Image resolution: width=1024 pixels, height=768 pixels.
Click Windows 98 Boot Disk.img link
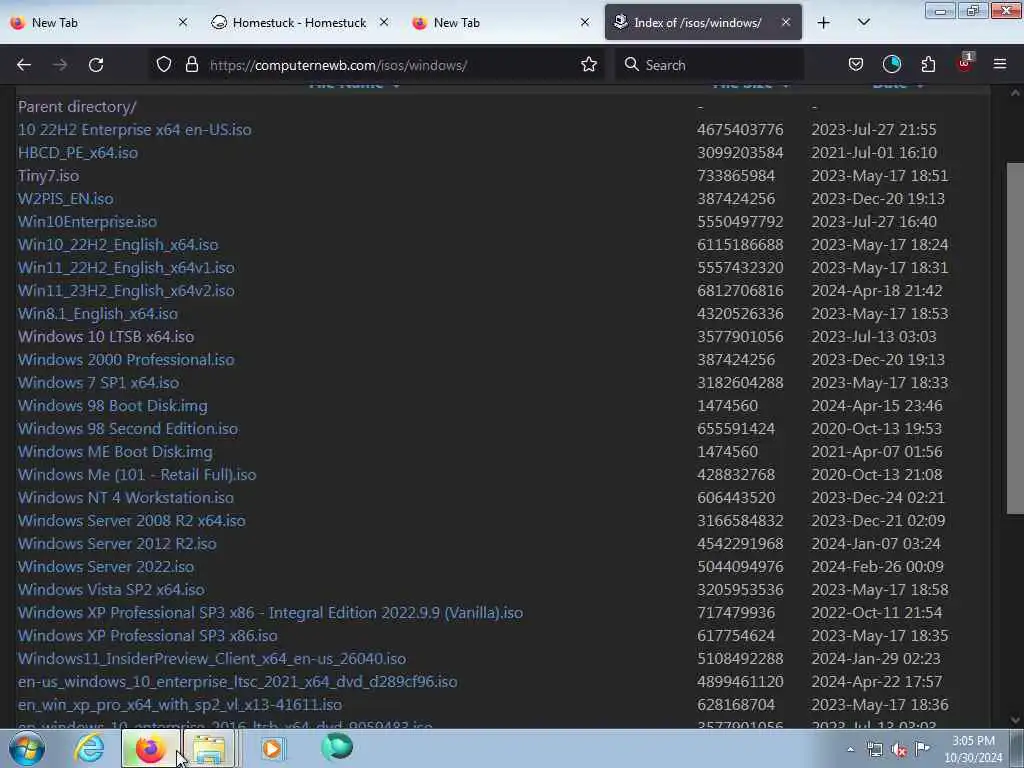(112, 406)
